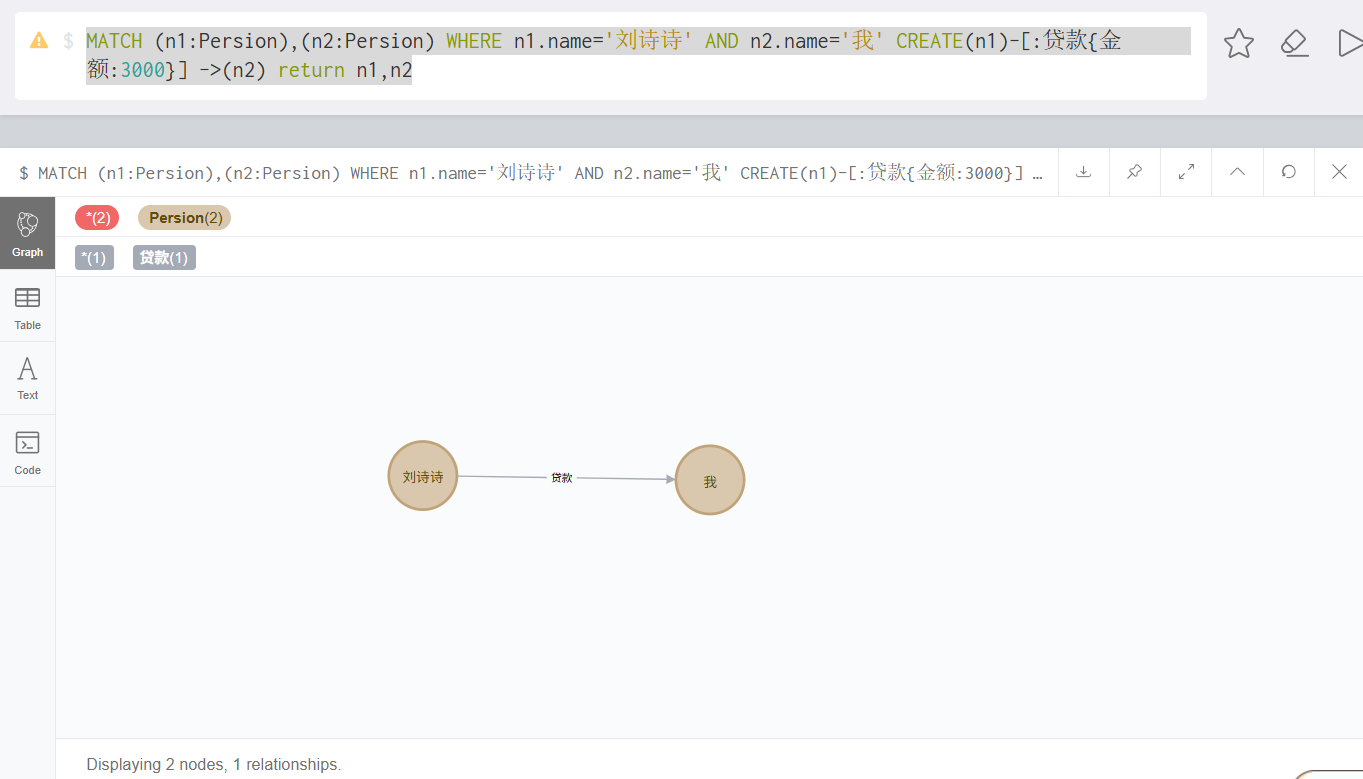This screenshot has width=1363, height=779.
Task: Switch to Text view
Action: pyautogui.click(x=28, y=379)
